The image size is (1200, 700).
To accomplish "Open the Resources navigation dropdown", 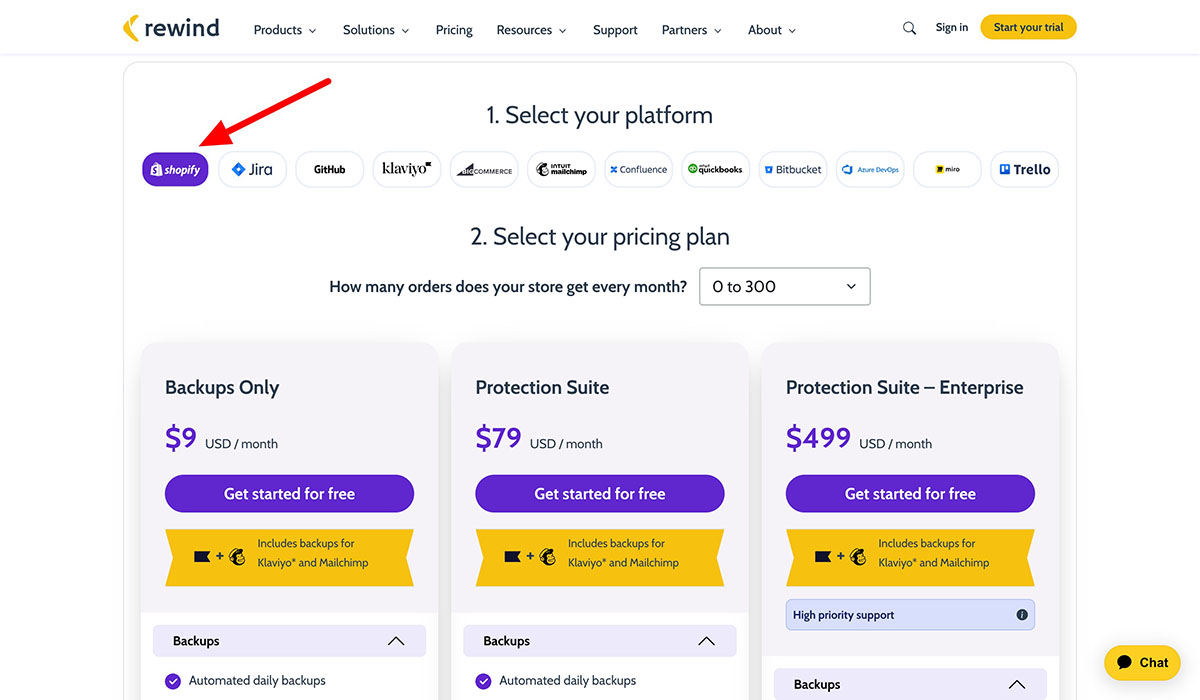I will [530, 30].
